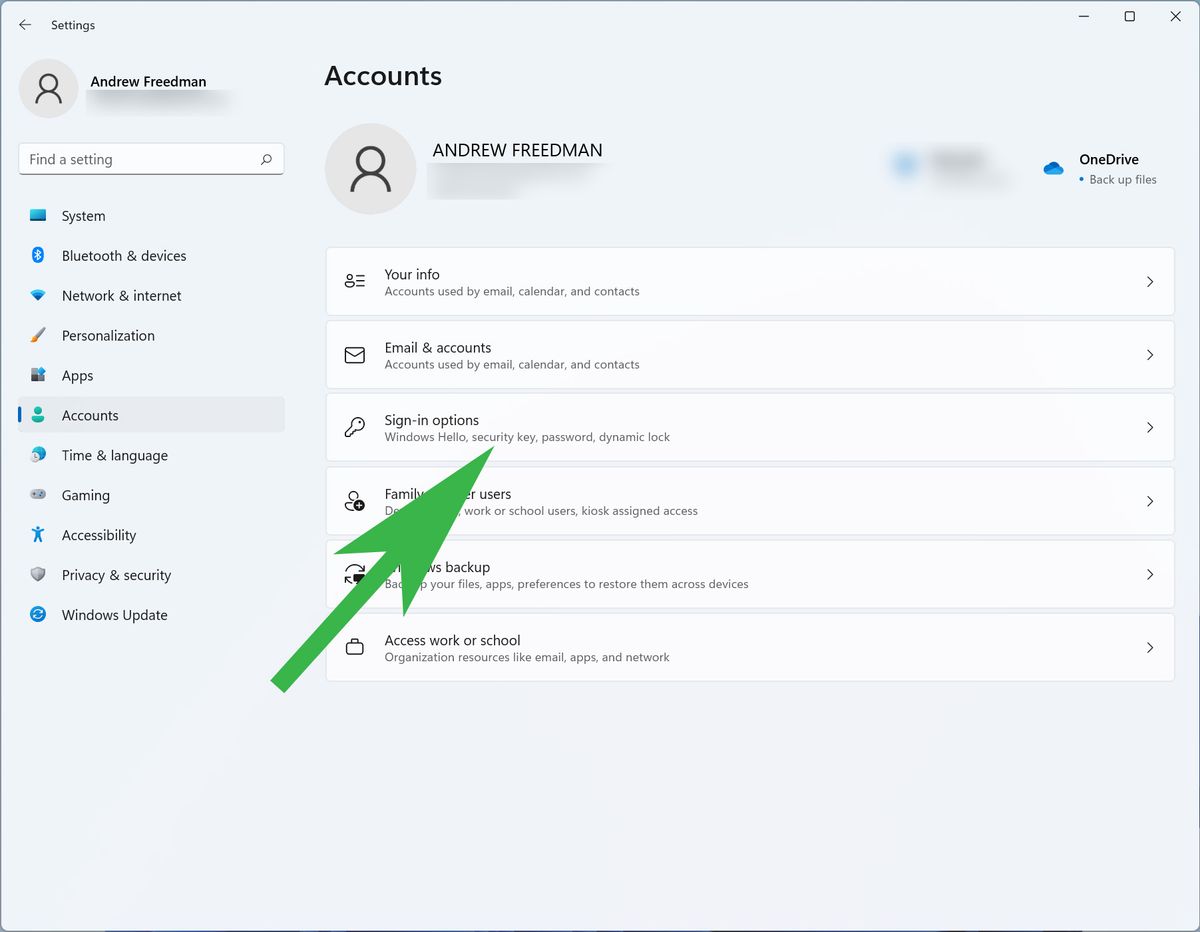Expand the Your info settings row
The image size is (1200, 932).
pos(1149,281)
